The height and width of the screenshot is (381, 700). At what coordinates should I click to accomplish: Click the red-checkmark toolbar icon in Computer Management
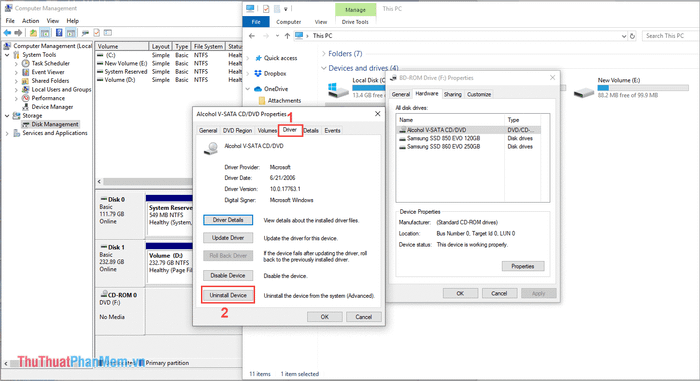[x=96, y=33]
